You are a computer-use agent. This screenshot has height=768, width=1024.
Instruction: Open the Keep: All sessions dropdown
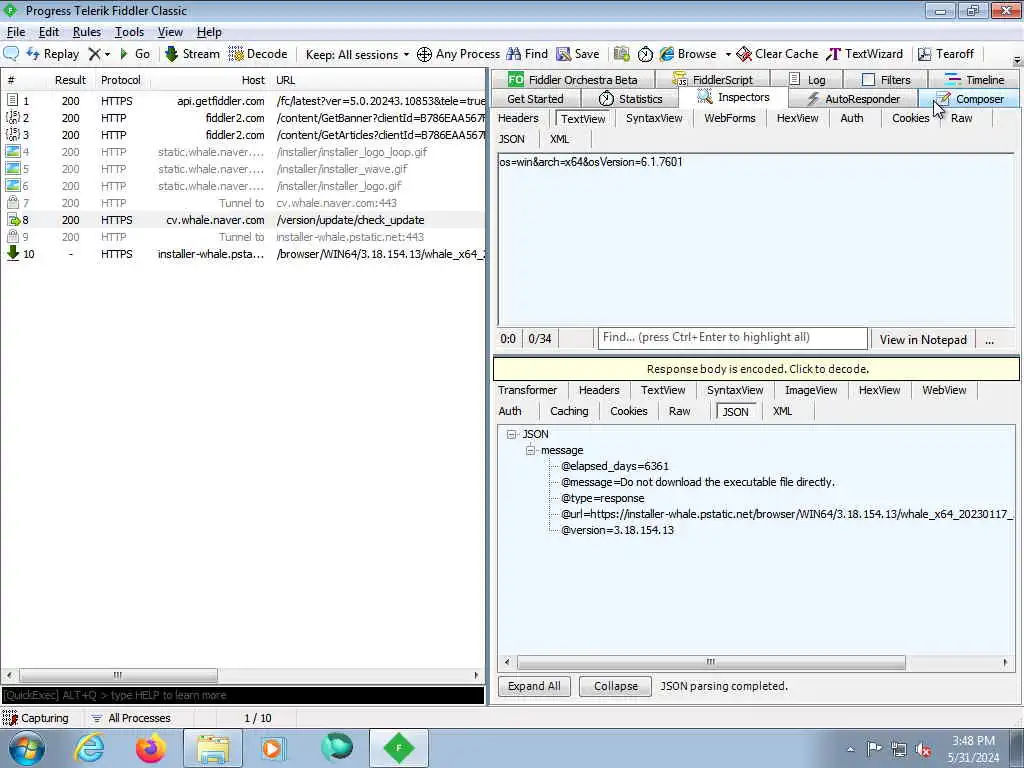point(357,54)
